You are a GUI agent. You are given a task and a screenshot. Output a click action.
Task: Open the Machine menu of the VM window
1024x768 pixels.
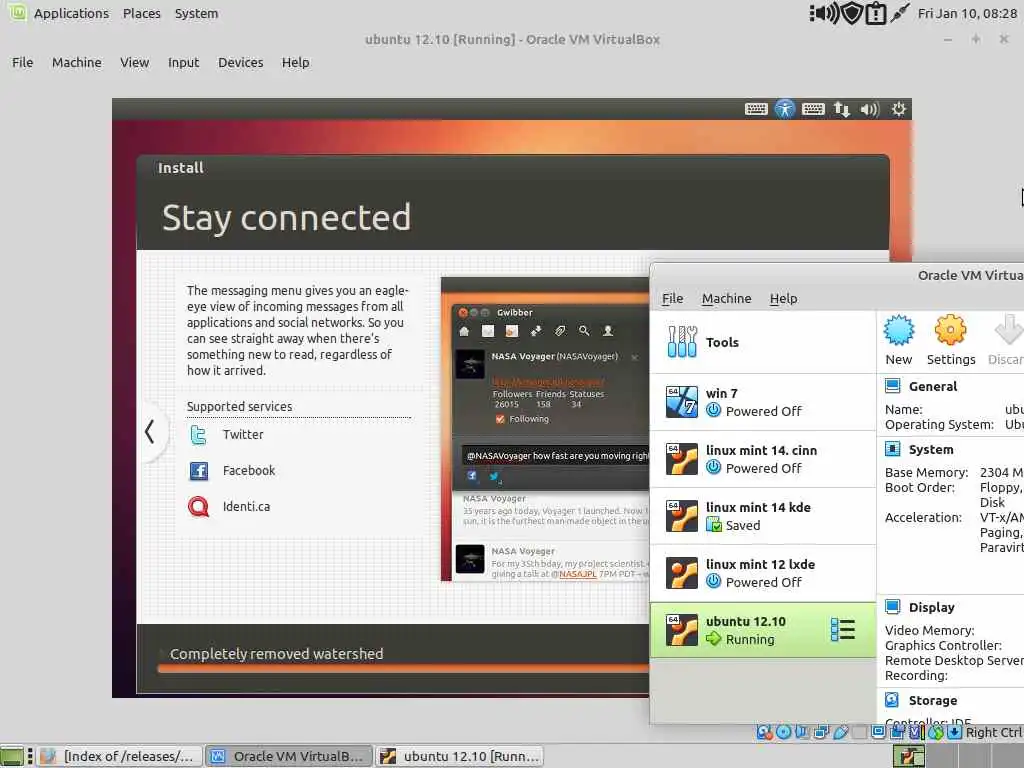pyautogui.click(x=76, y=63)
